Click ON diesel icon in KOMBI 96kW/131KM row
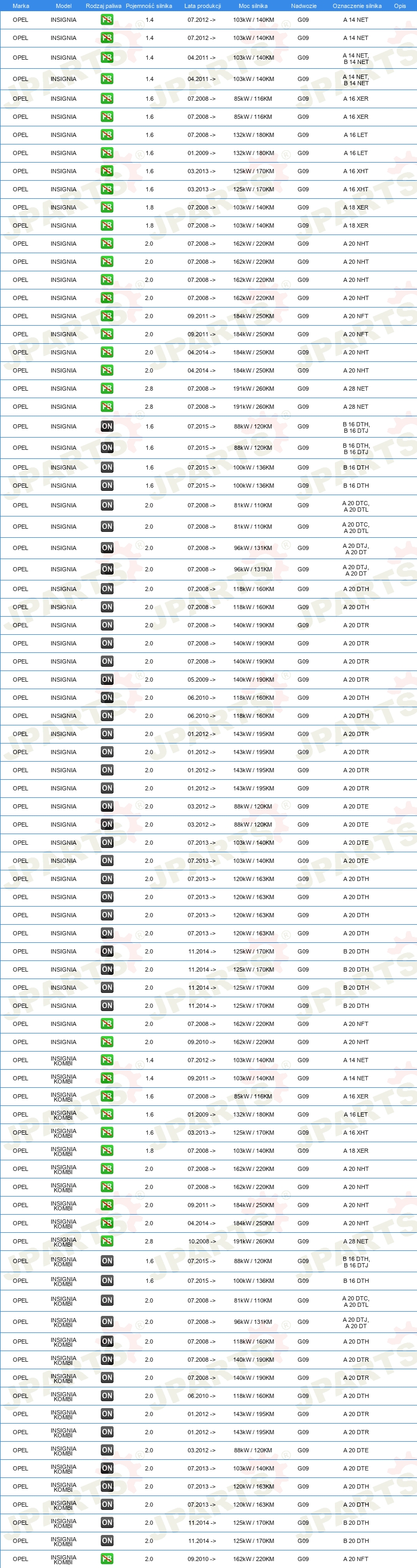Image resolution: width=417 pixels, height=1568 pixels. coord(107,1321)
